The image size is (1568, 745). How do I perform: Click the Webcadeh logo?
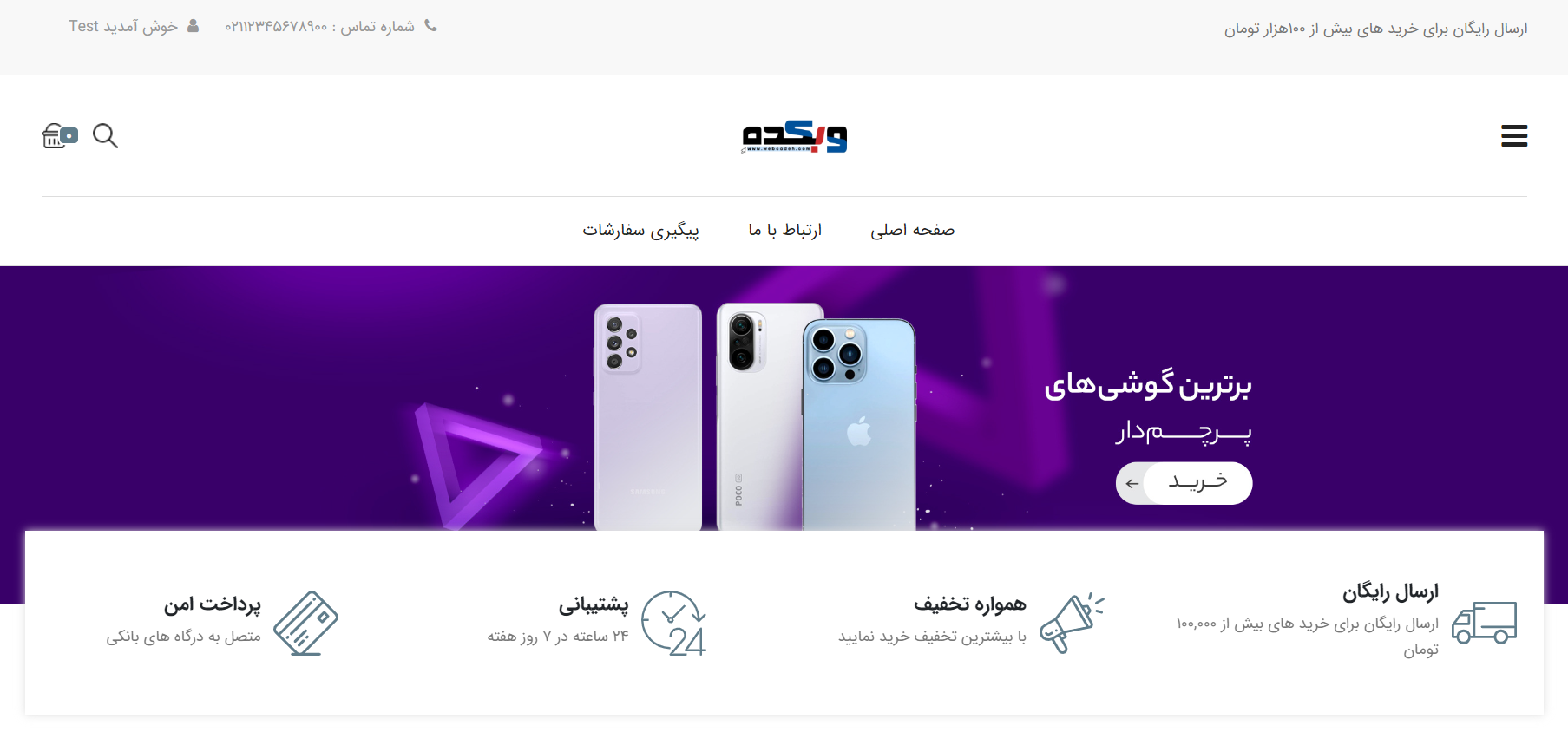tap(794, 136)
